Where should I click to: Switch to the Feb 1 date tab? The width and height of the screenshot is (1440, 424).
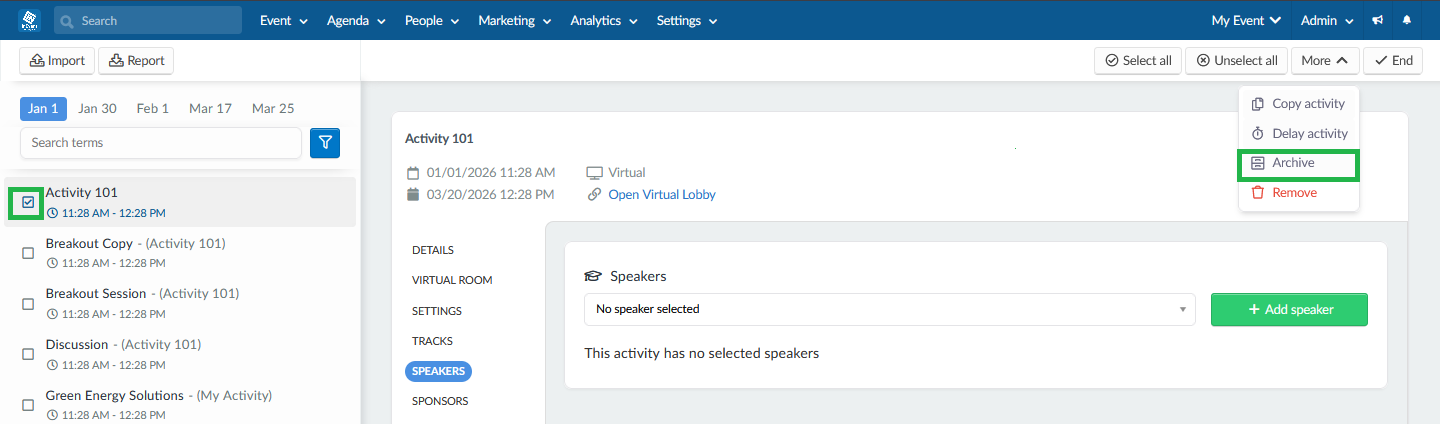point(153,108)
